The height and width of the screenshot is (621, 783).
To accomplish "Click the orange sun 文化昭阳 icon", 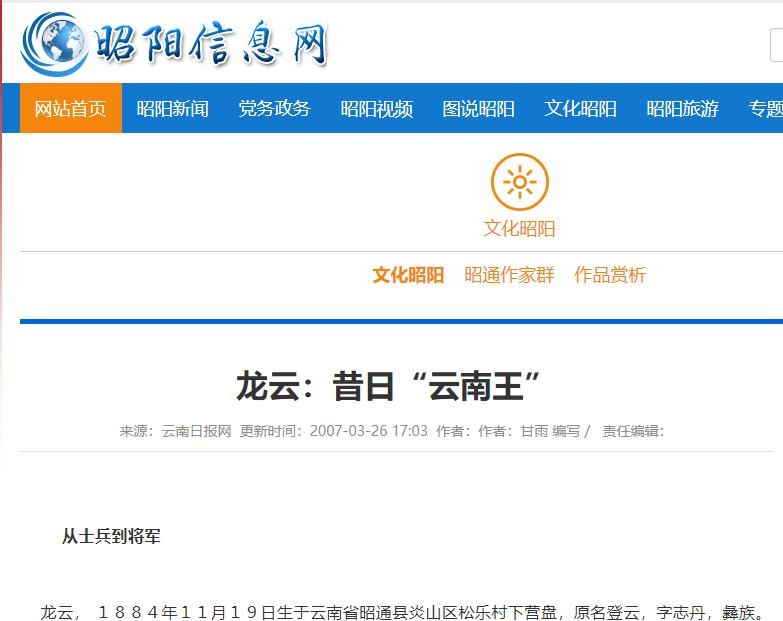I will coord(519,182).
